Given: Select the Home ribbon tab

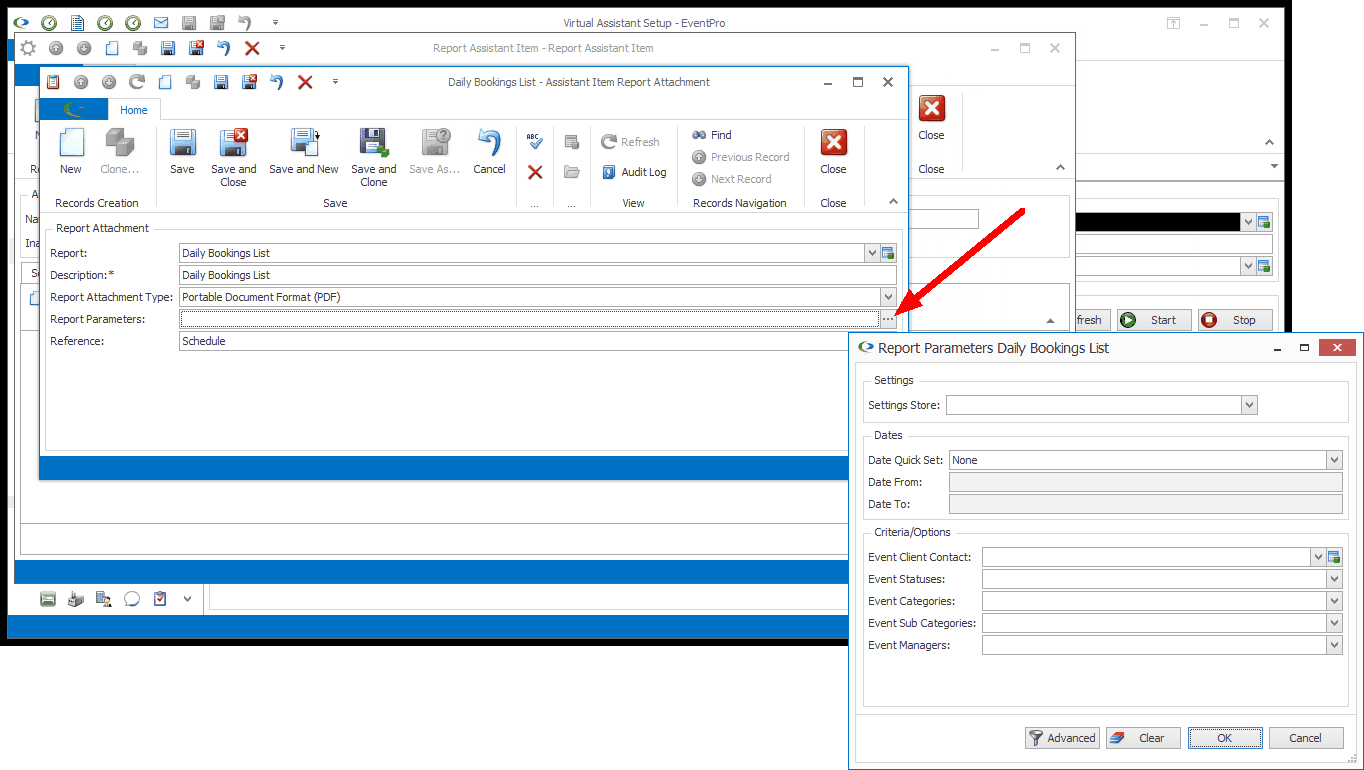Looking at the screenshot, I should [x=134, y=110].
